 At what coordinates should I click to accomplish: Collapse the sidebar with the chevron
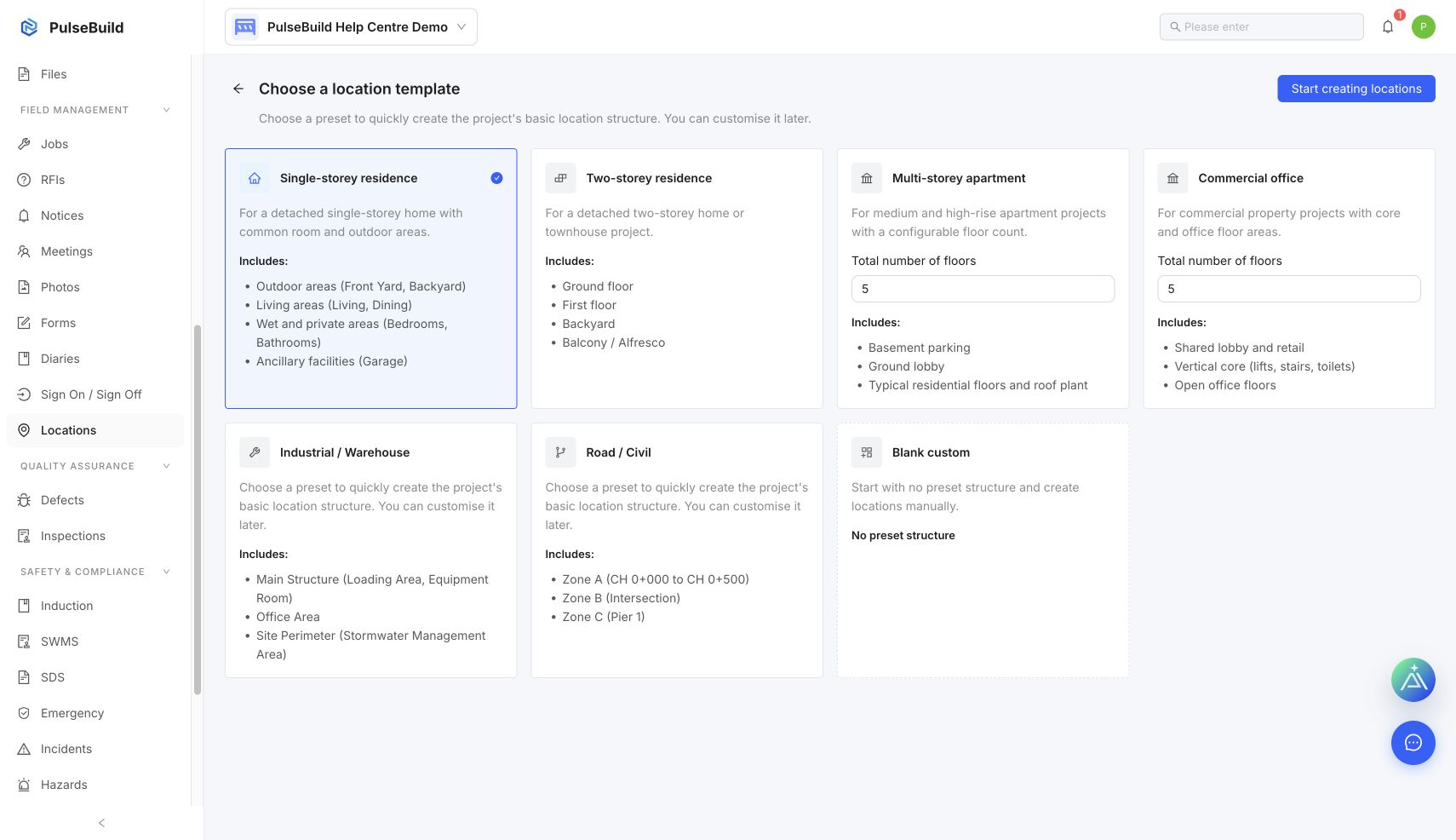coord(102,823)
